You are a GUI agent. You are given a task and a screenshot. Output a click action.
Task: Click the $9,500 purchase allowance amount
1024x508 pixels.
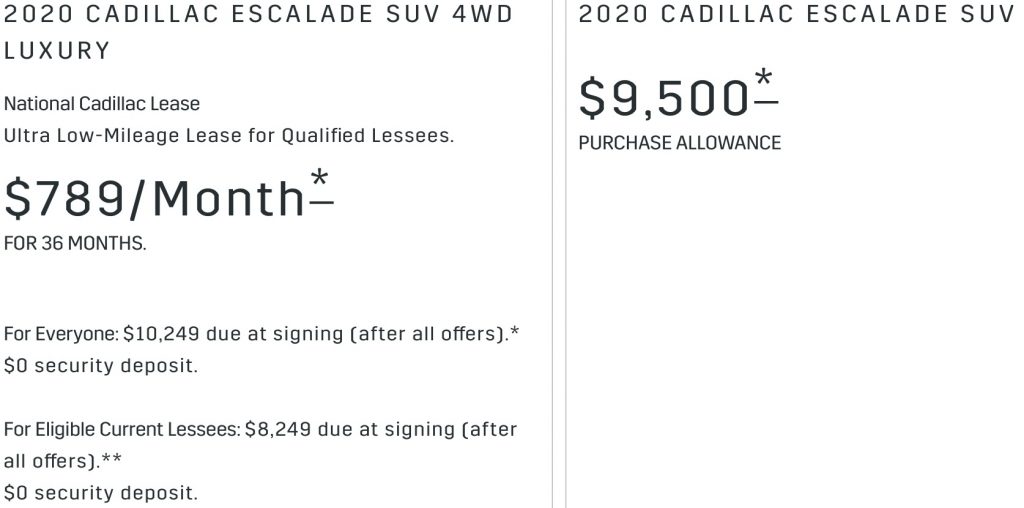click(664, 98)
